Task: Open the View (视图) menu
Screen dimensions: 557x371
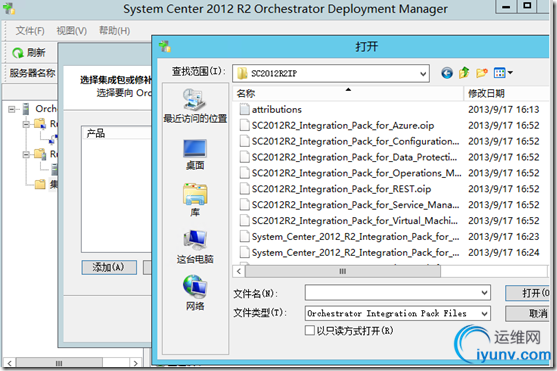Action: 71,31
